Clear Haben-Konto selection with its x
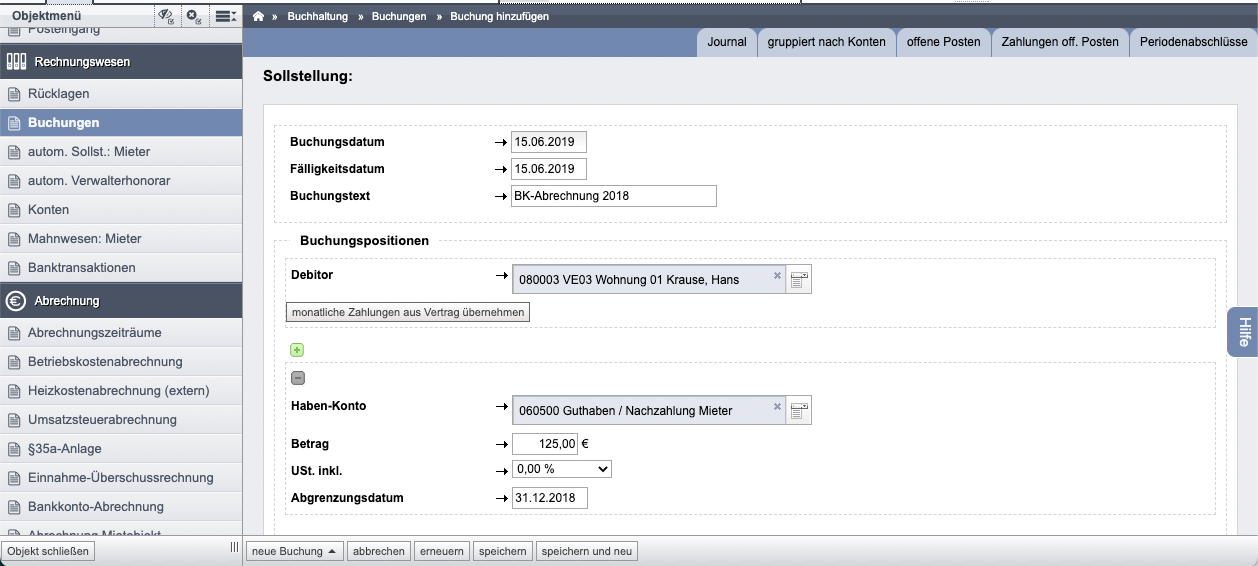The image size is (1258, 566). coord(777,406)
